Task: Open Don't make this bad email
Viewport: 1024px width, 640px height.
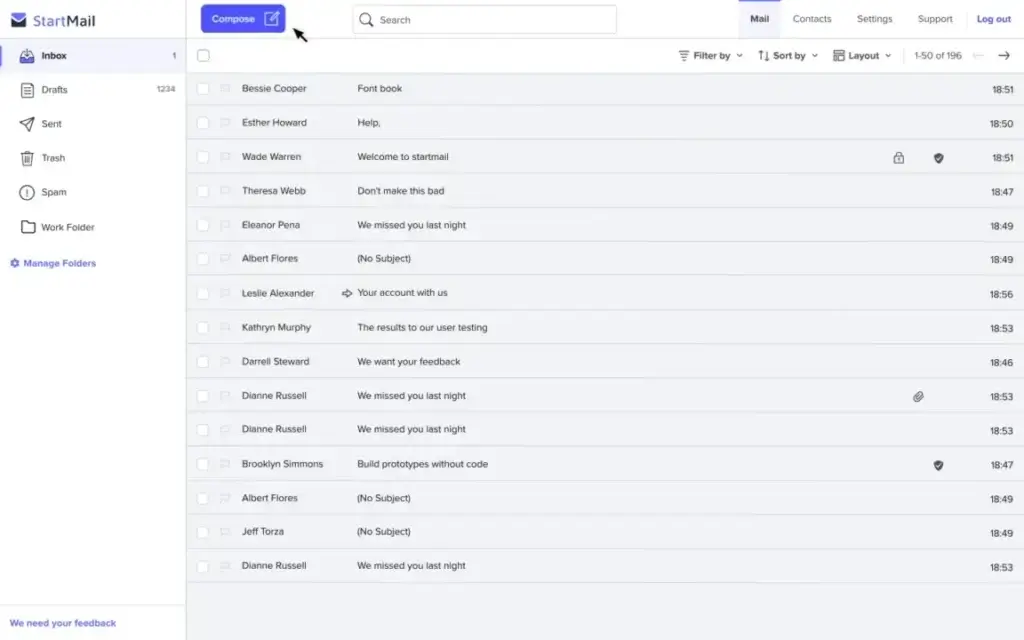Action: 605,191
